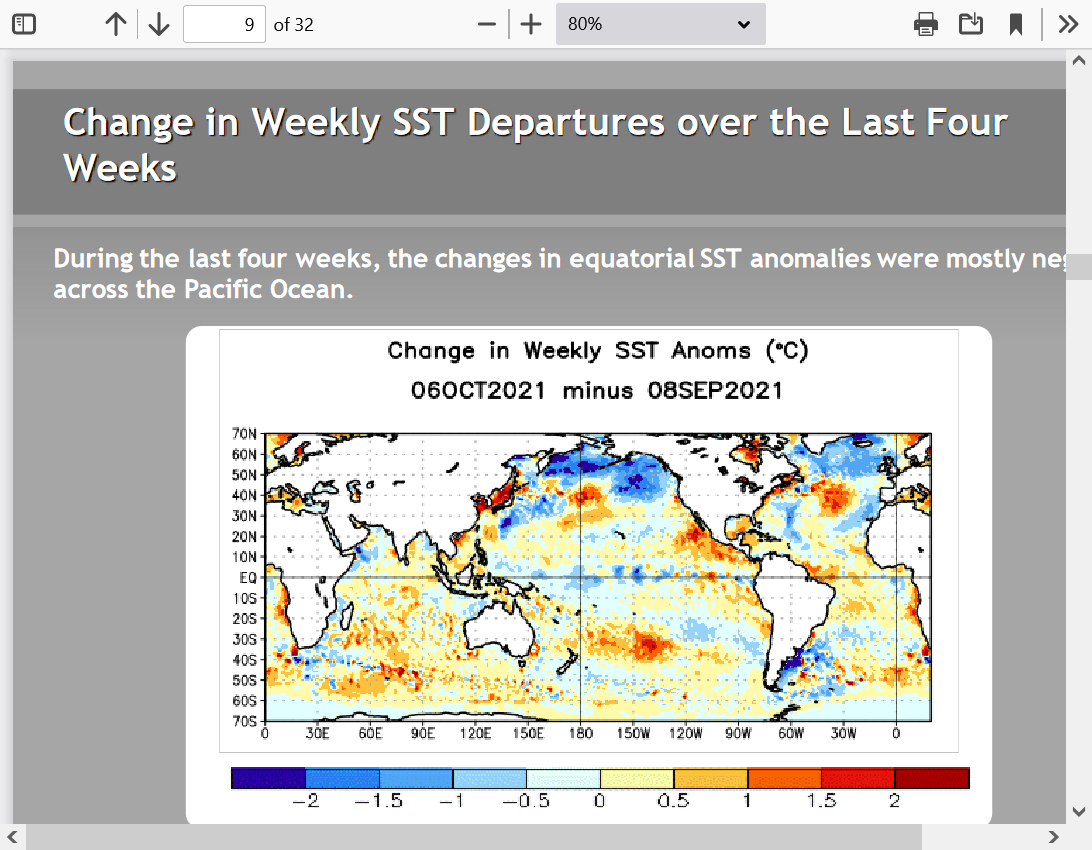Click the horizontal scrollbar left arrow

tap(14, 836)
